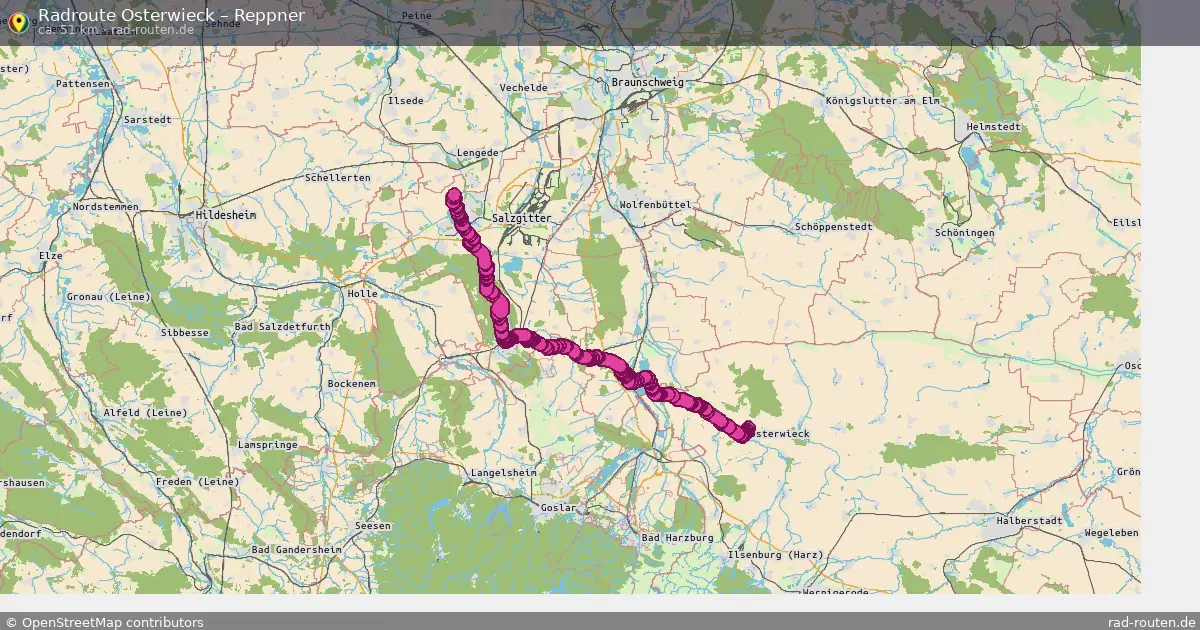Click the rad-routen location pin logo

18,20
